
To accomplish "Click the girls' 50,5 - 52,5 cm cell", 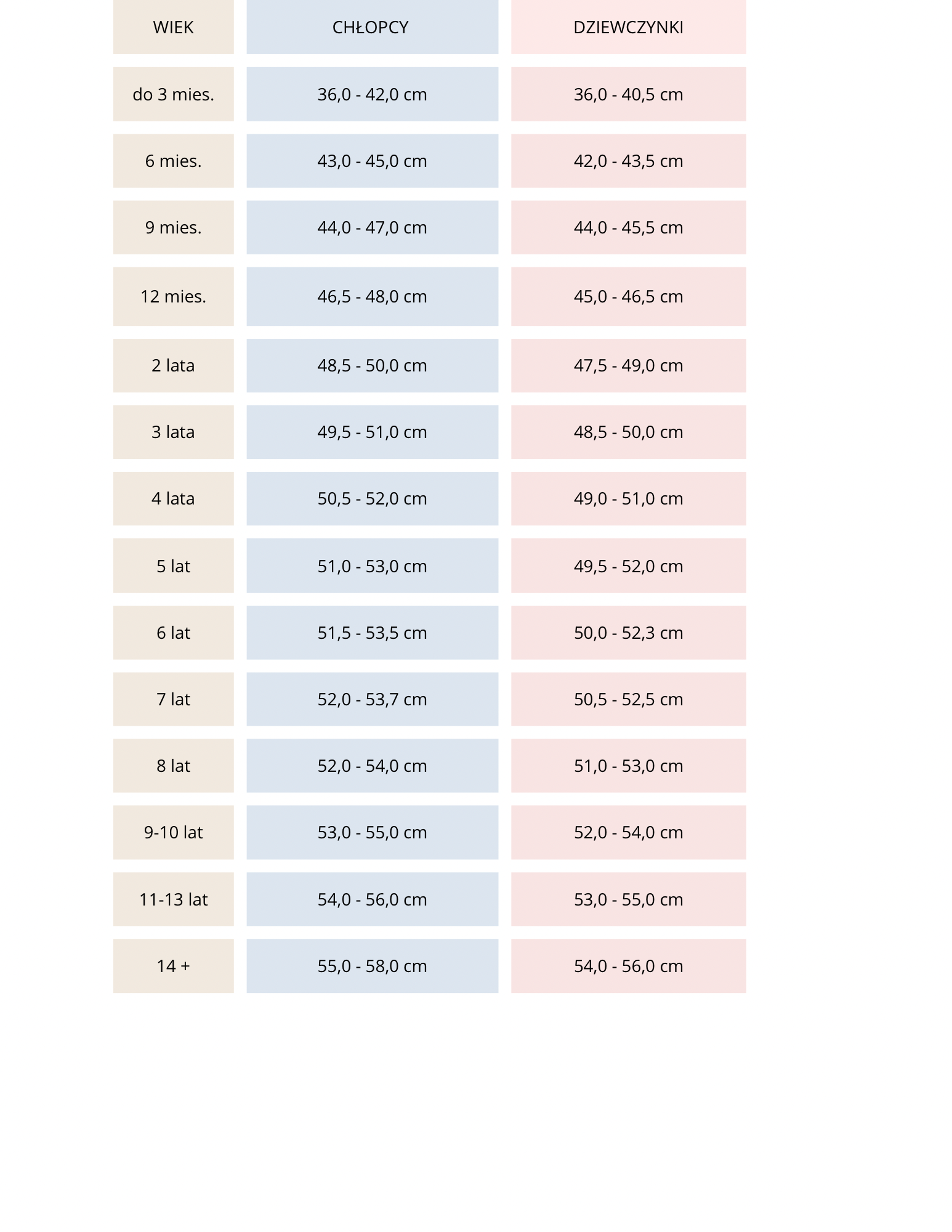I will tap(628, 699).
